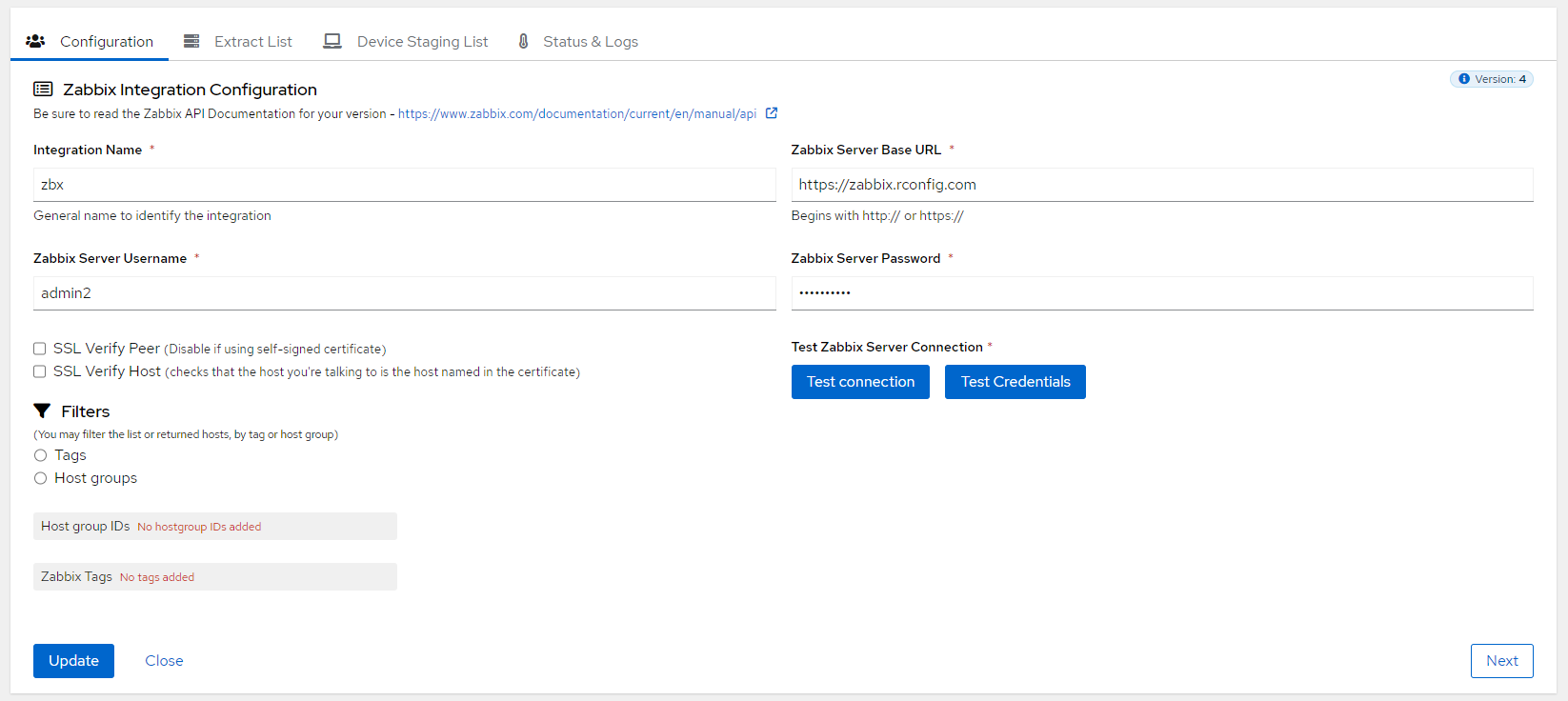Click the 'Test Zabbix Server Connection' label
Viewport: 1568px width, 701px height.
[887, 347]
